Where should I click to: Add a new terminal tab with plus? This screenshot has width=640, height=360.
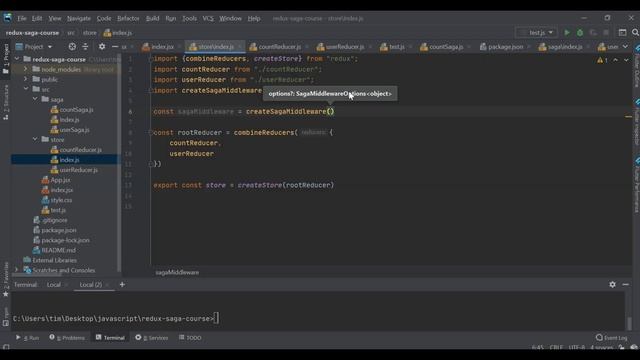pos(122,284)
